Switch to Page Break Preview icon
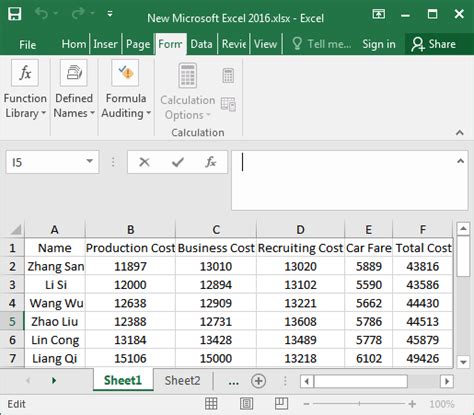This screenshot has width=474, height=415. [x=281, y=404]
